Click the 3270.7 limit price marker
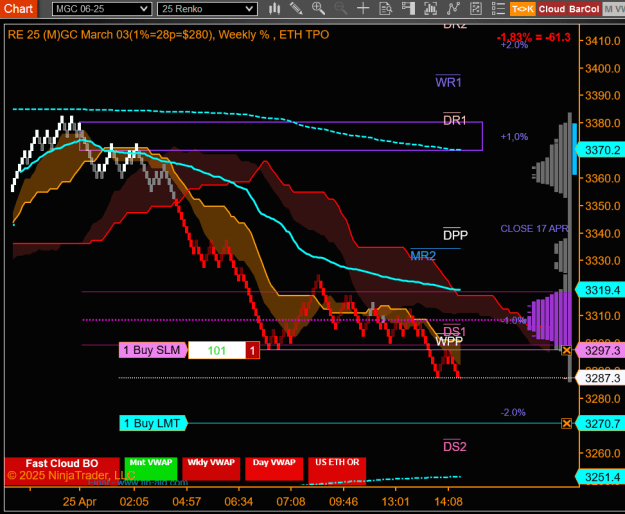 pos(600,423)
